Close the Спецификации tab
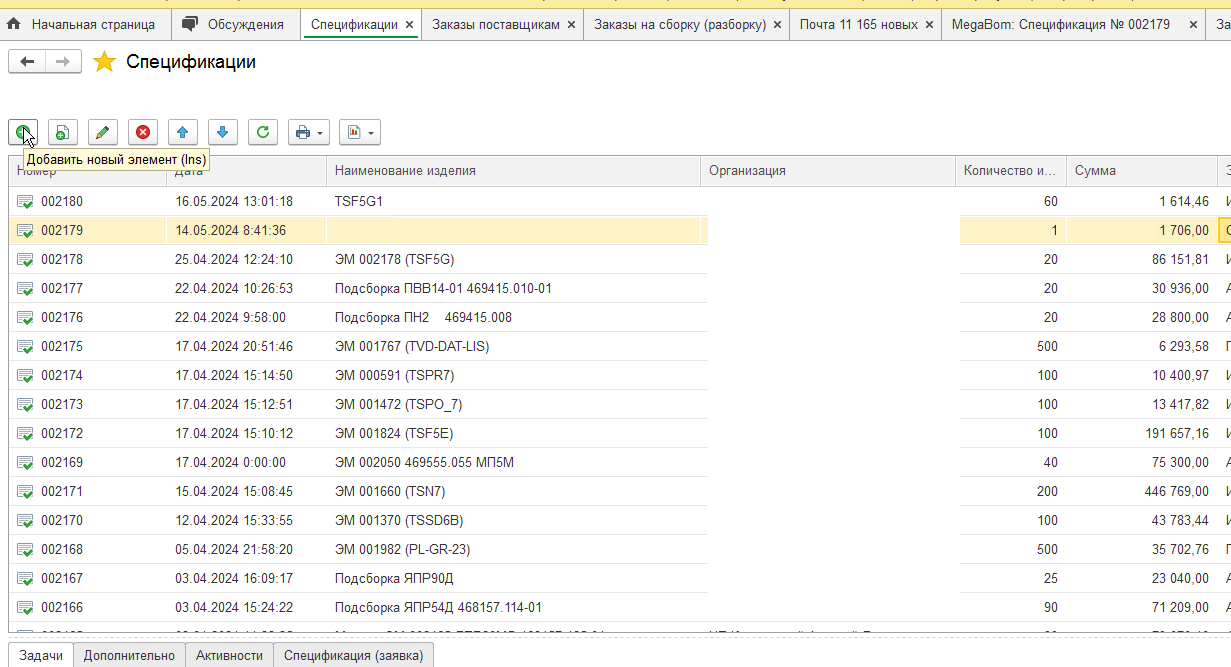 (x=409, y=24)
